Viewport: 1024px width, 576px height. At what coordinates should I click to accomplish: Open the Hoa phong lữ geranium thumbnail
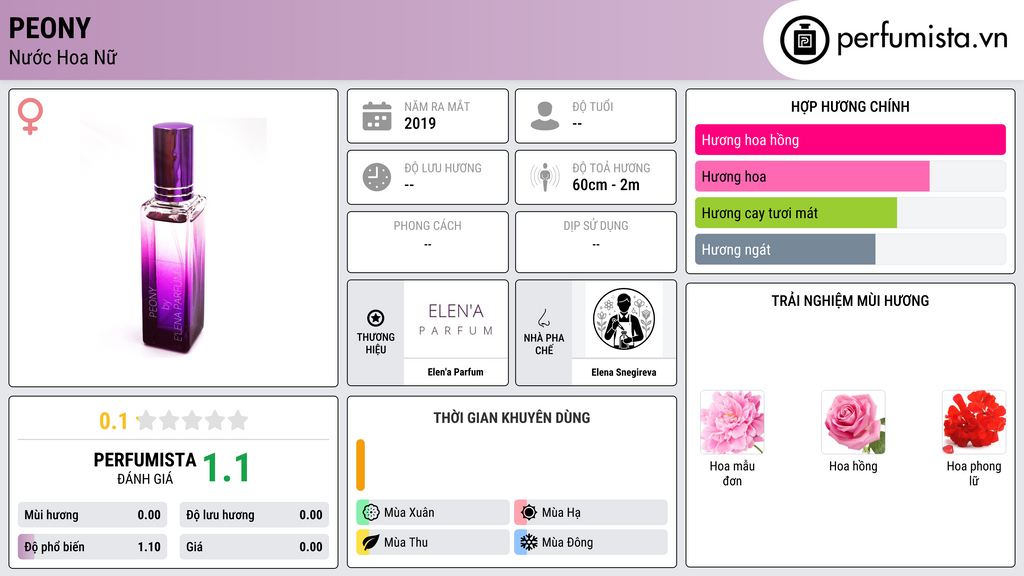click(x=974, y=422)
